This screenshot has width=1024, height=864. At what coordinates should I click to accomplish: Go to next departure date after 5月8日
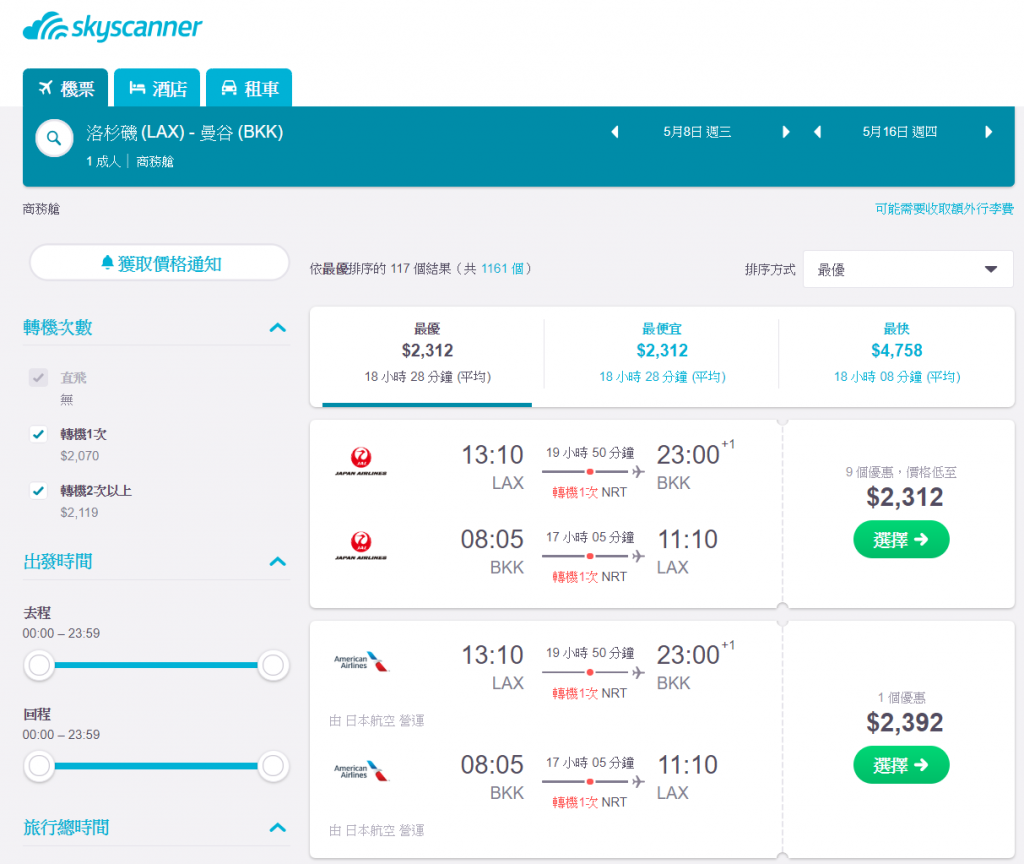(x=786, y=132)
